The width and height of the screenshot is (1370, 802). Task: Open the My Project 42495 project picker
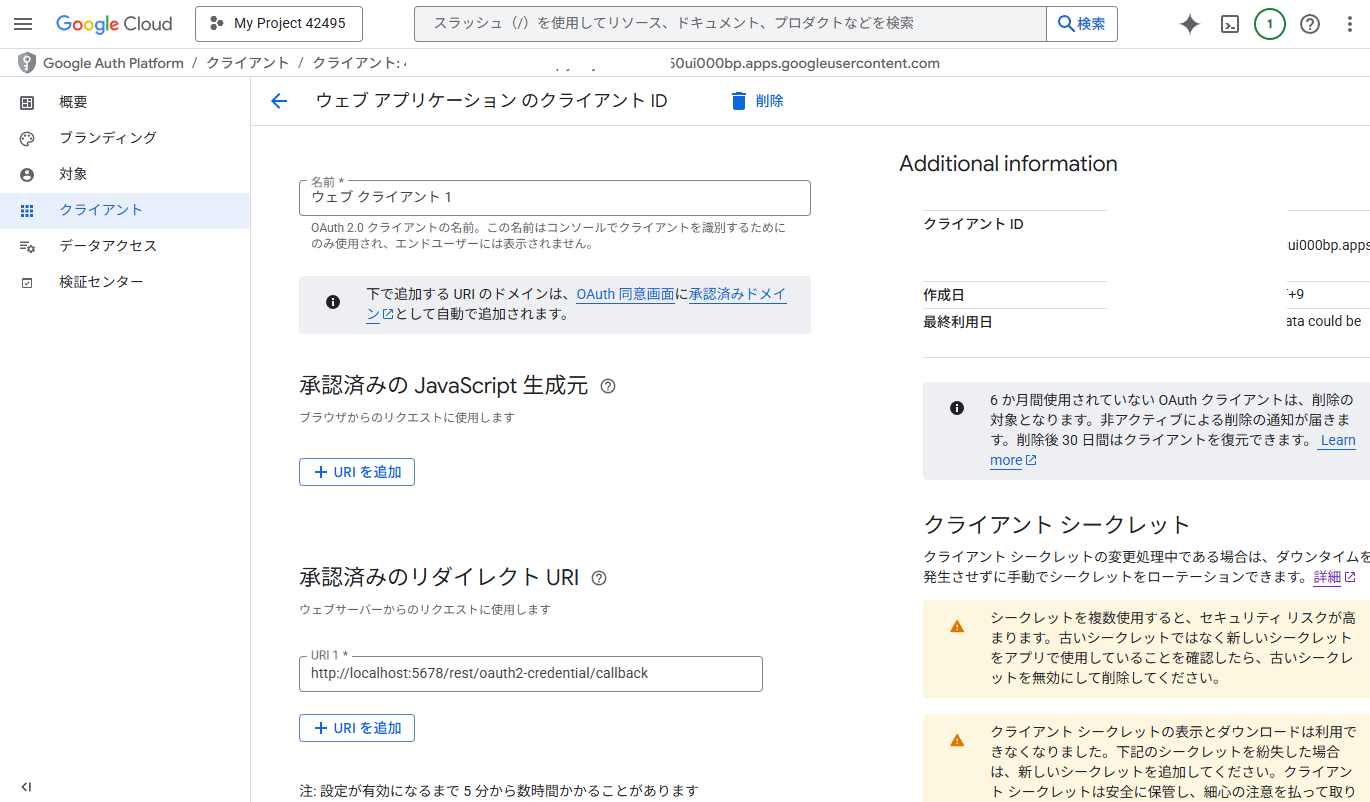point(279,24)
